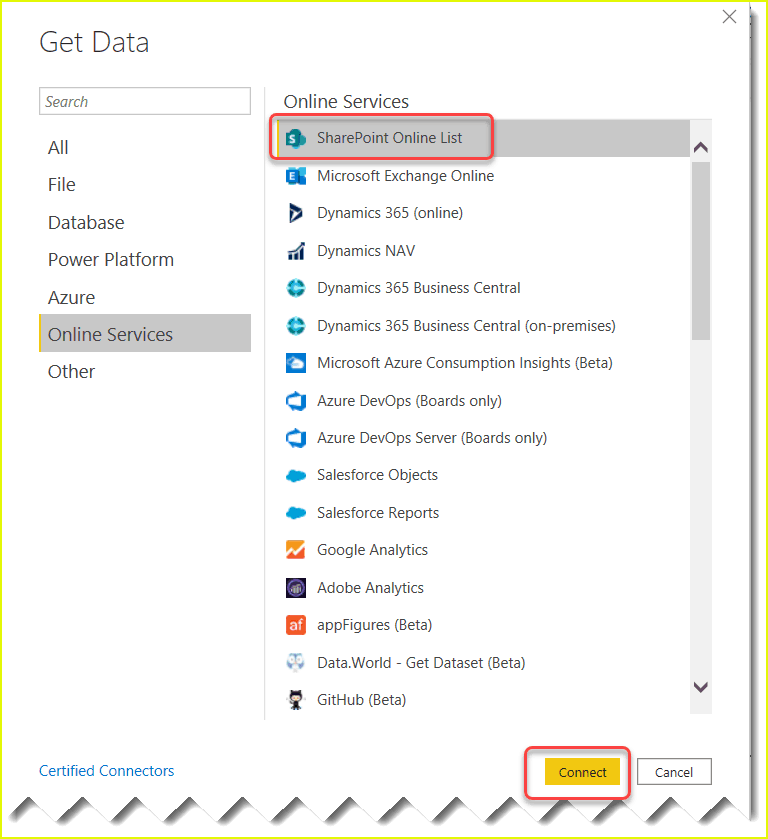
Task: Click Business Central (on-premises) icon
Action: 295,326
